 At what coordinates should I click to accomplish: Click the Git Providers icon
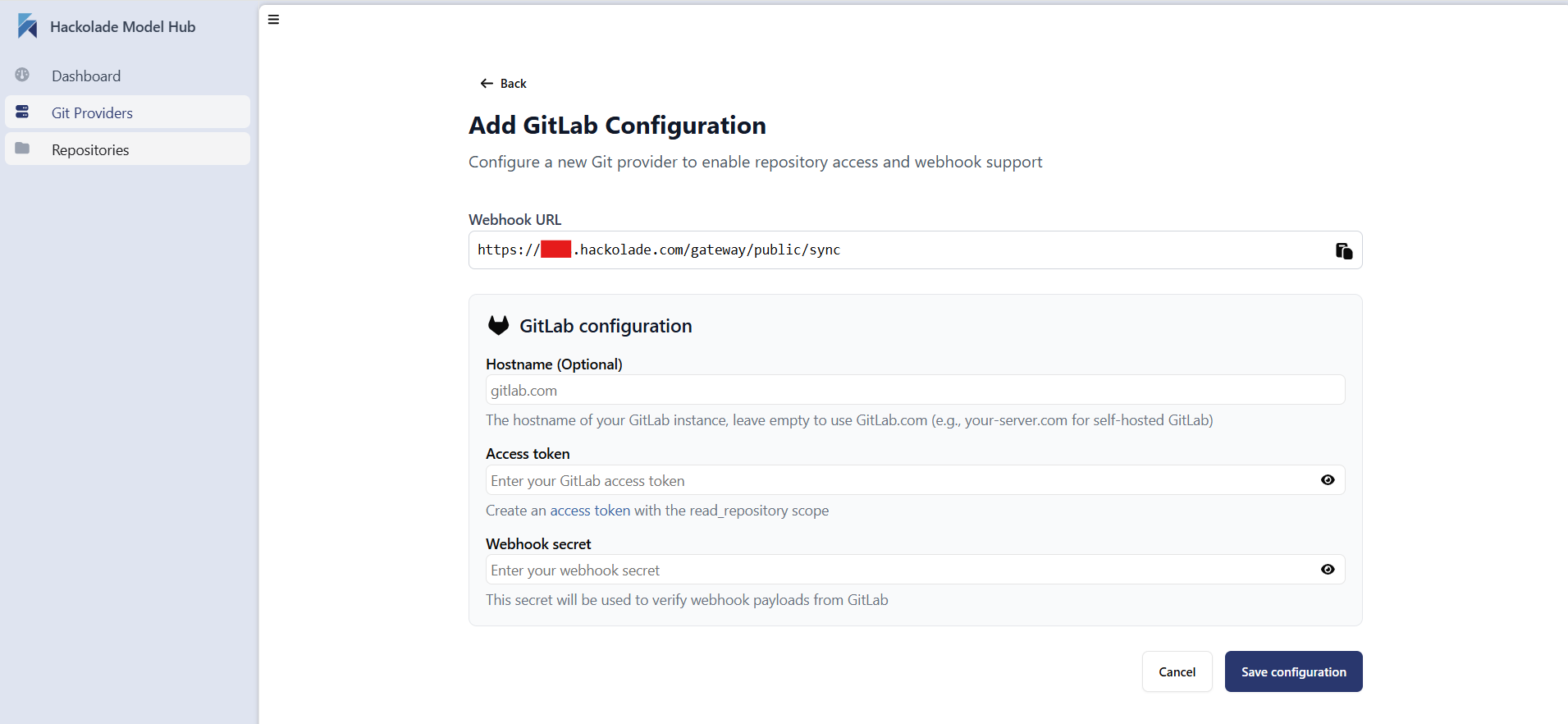(x=23, y=112)
